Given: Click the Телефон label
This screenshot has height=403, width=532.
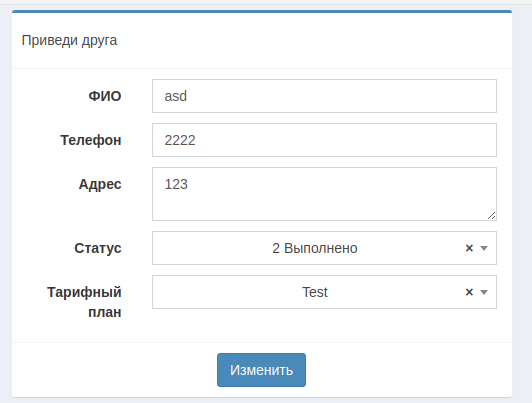Looking at the screenshot, I should pyautogui.click(x=91, y=140).
